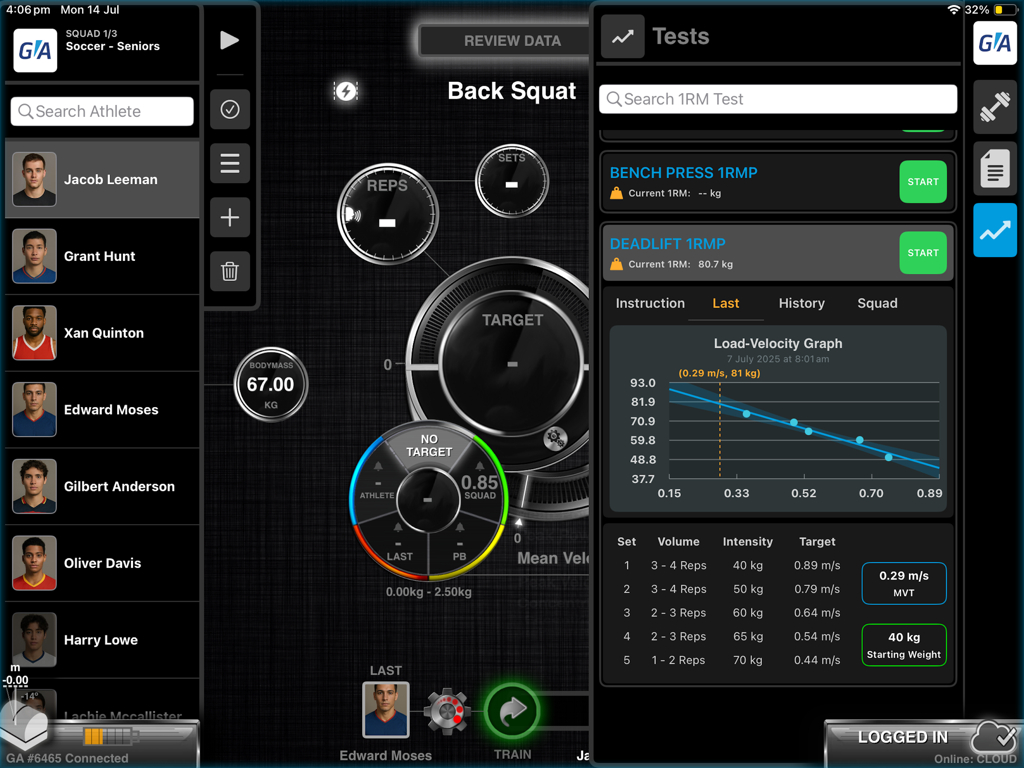Select the Tests chart icon on right sidebar

(x=995, y=231)
